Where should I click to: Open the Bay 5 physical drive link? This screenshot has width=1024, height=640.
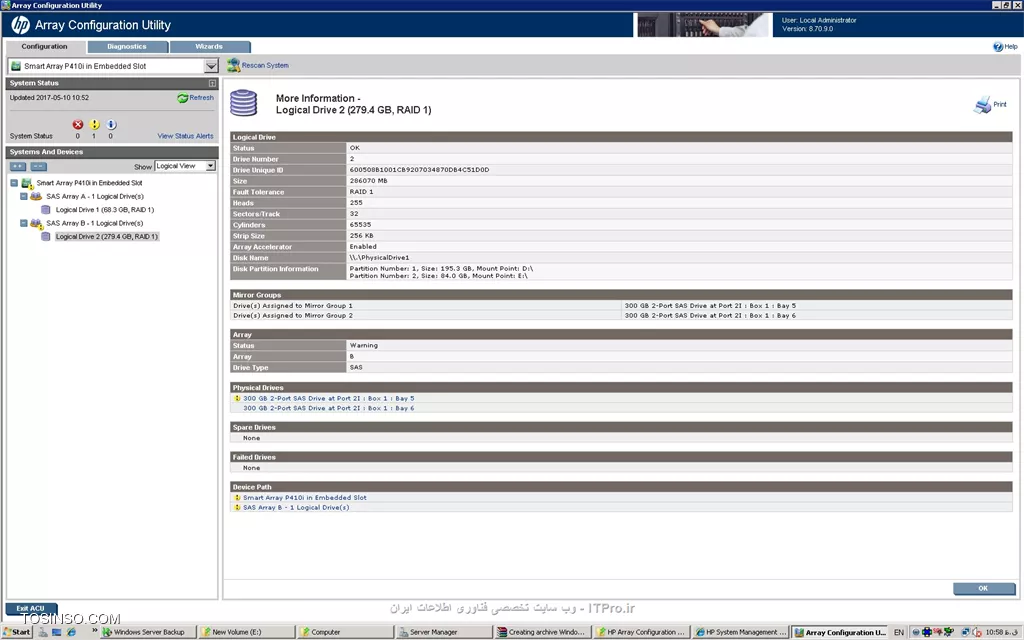tap(328, 398)
